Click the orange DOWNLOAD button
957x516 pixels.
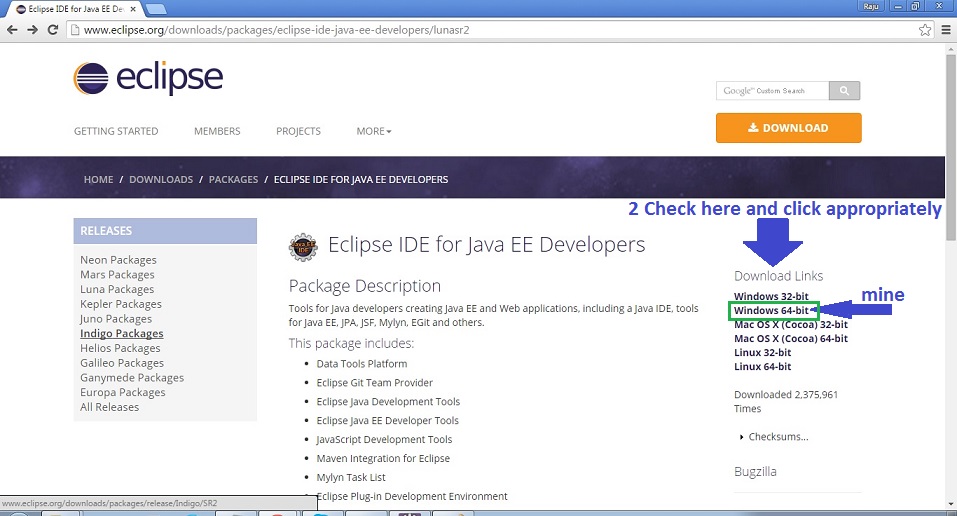(789, 128)
